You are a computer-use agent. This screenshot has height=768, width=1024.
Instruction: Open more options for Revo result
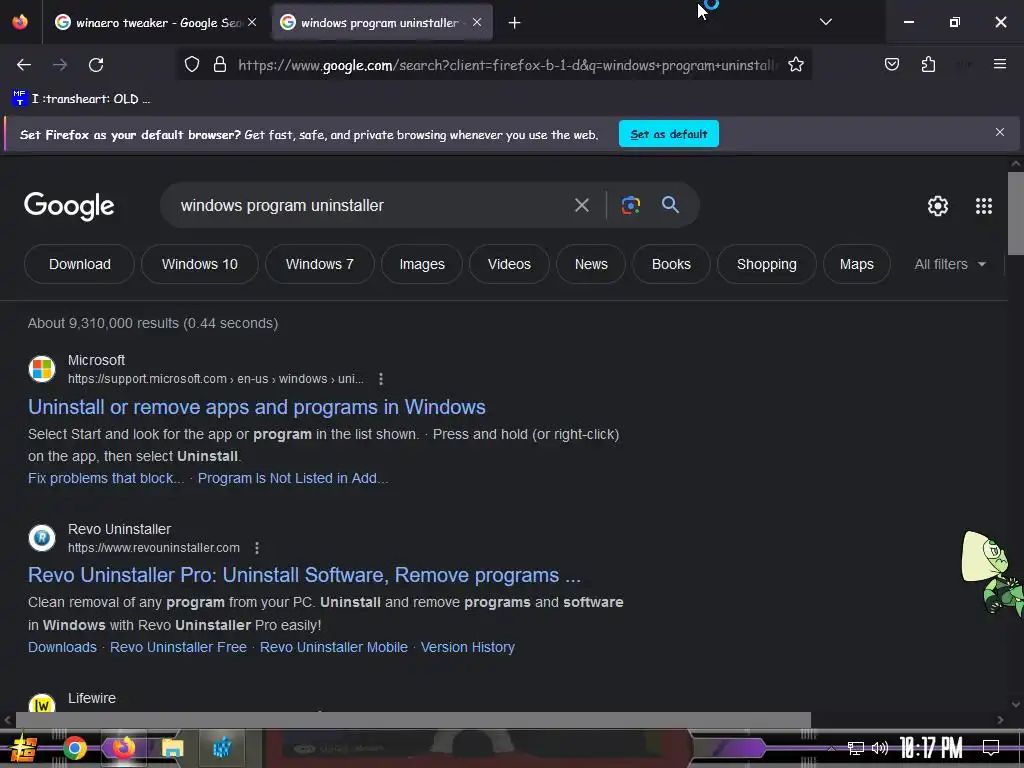click(x=257, y=548)
